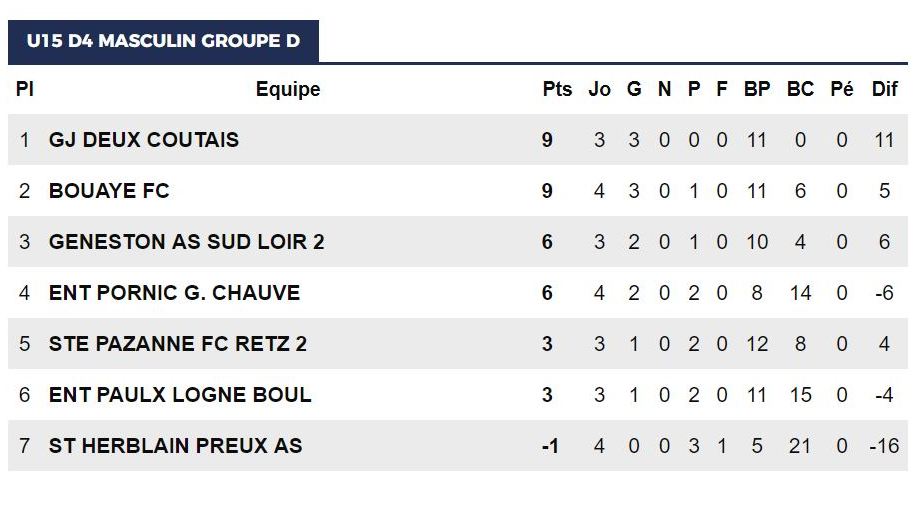Click the G wins column header
Screen dimensions: 916x516
(634, 89)
